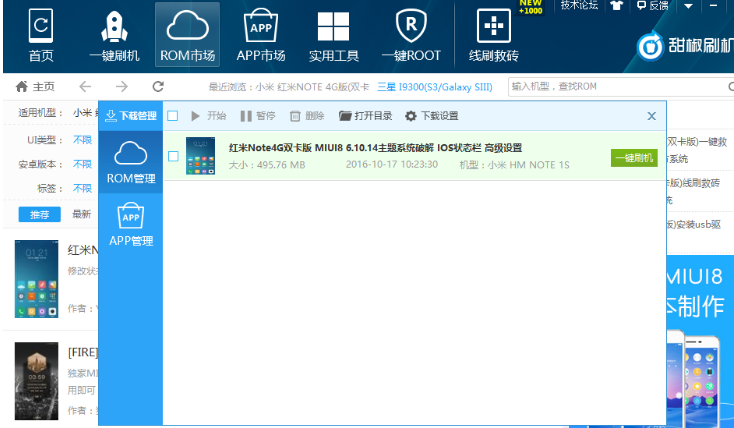Open the [FIRE] ROM dark thumbnail

pyautogui.click(x=37, y=381)
